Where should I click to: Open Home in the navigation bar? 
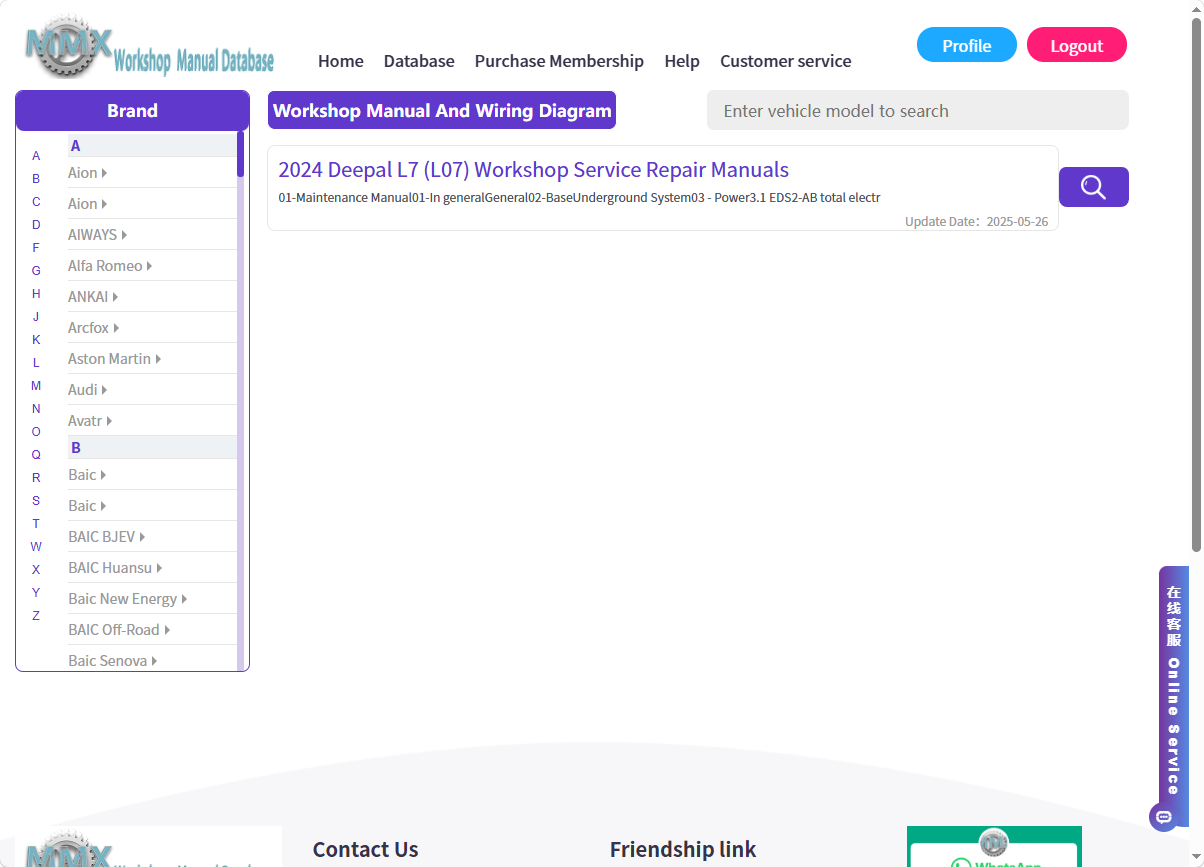(x=341, y=61)
